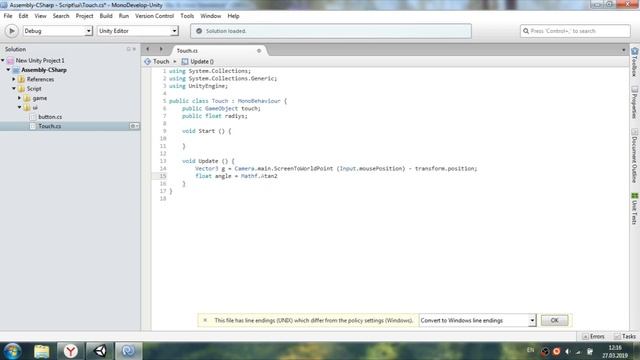Open options gear on Touch.cs row
This screenshot has height=360, width=640.
[x=134, y=126]
